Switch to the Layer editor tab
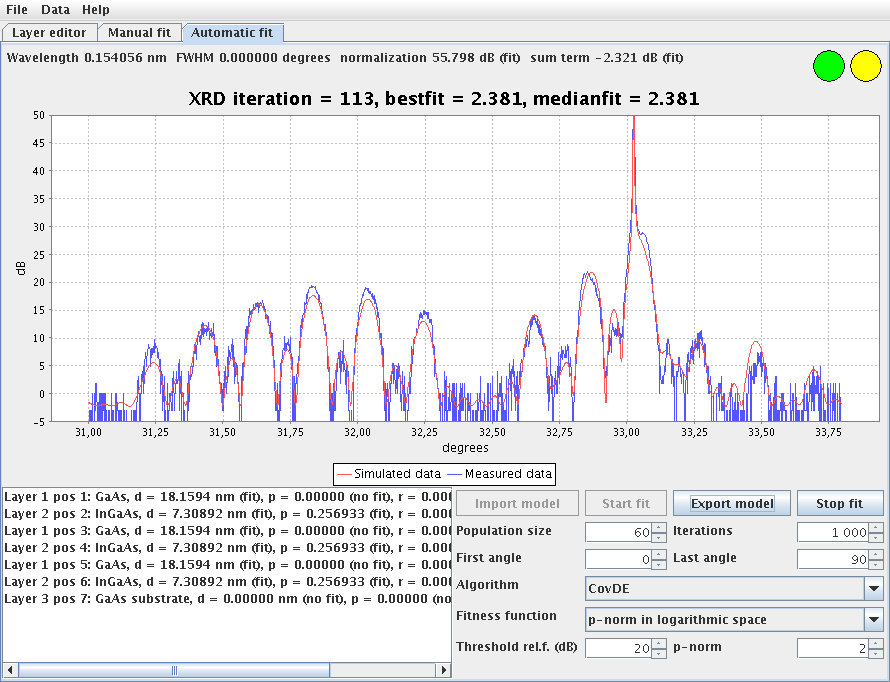This screenshot has width=890, height=682. pyautogui.click(x=49, y=33)
